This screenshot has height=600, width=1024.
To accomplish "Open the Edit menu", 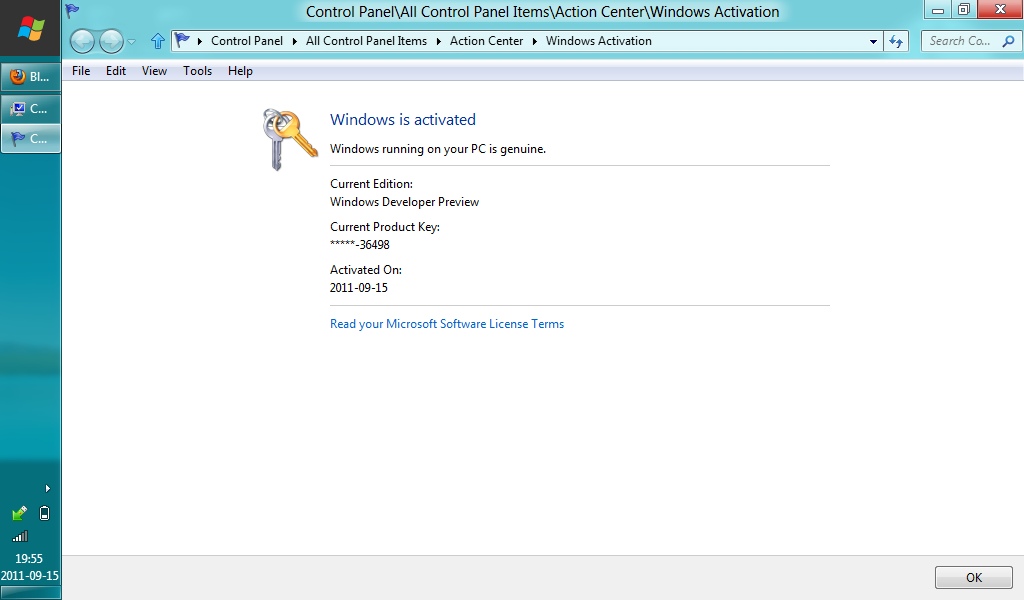I will tap(116, 71).
